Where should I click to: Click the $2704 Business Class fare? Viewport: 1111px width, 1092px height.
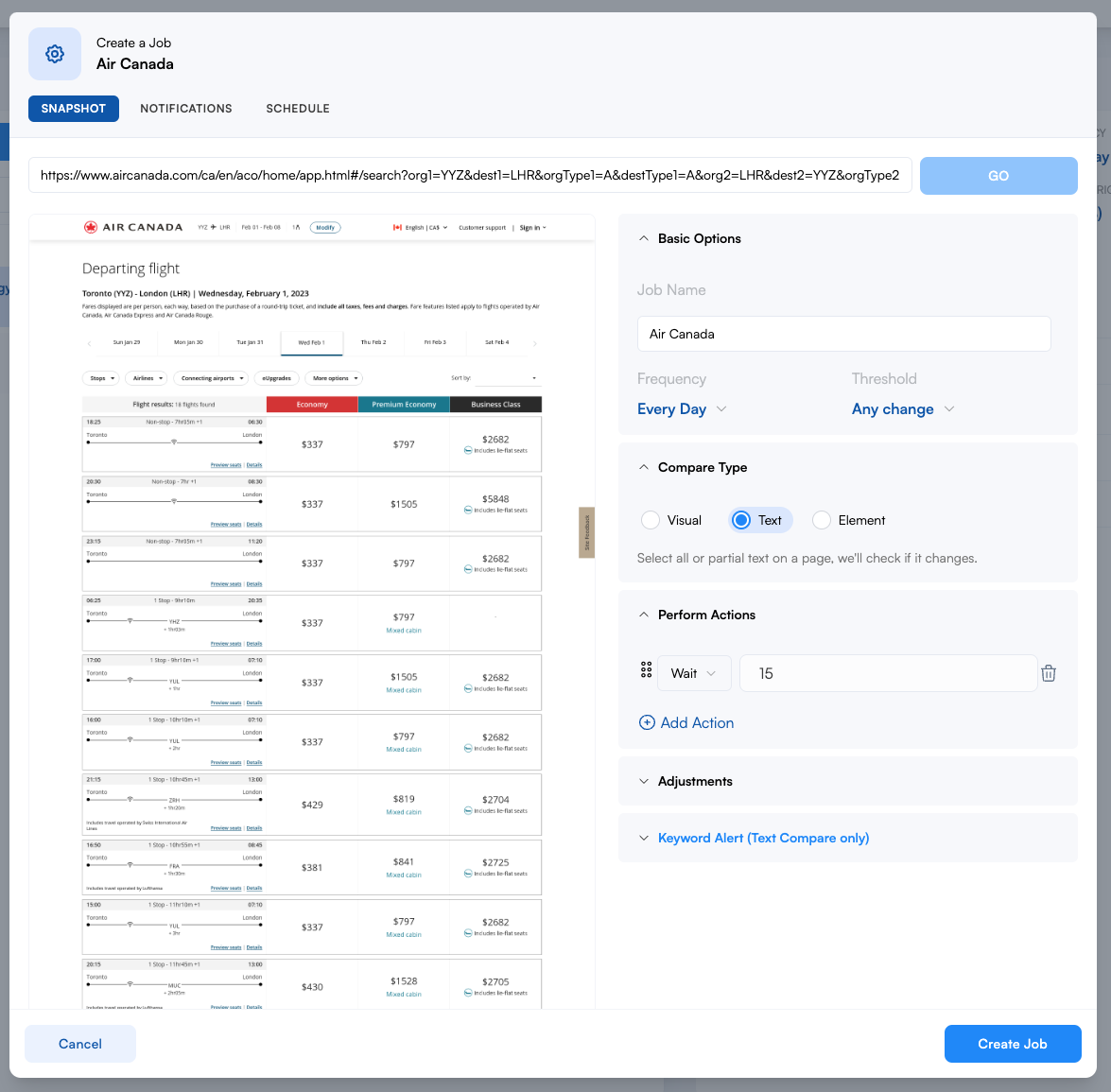tap(495, 799)
